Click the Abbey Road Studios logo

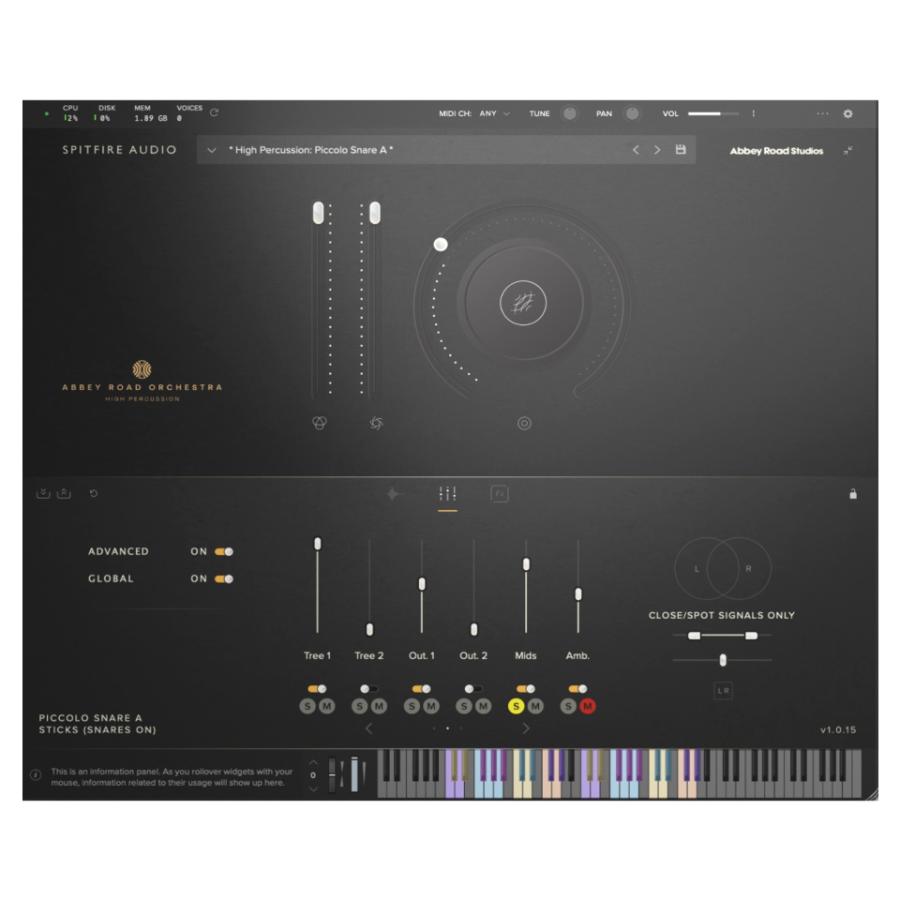pos(777,151)
